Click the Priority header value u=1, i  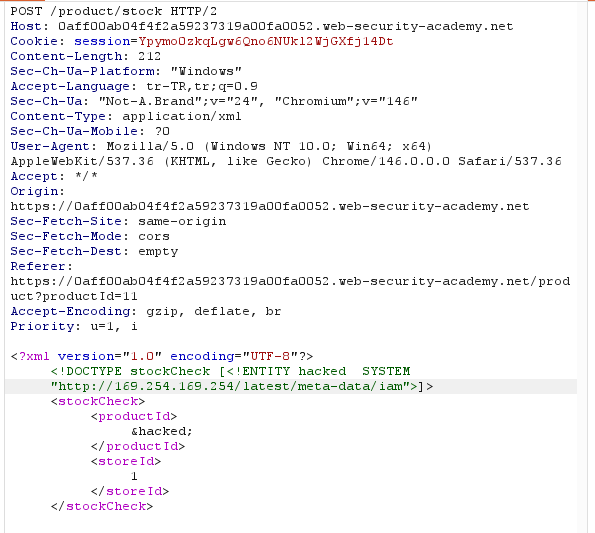point(113,326)
